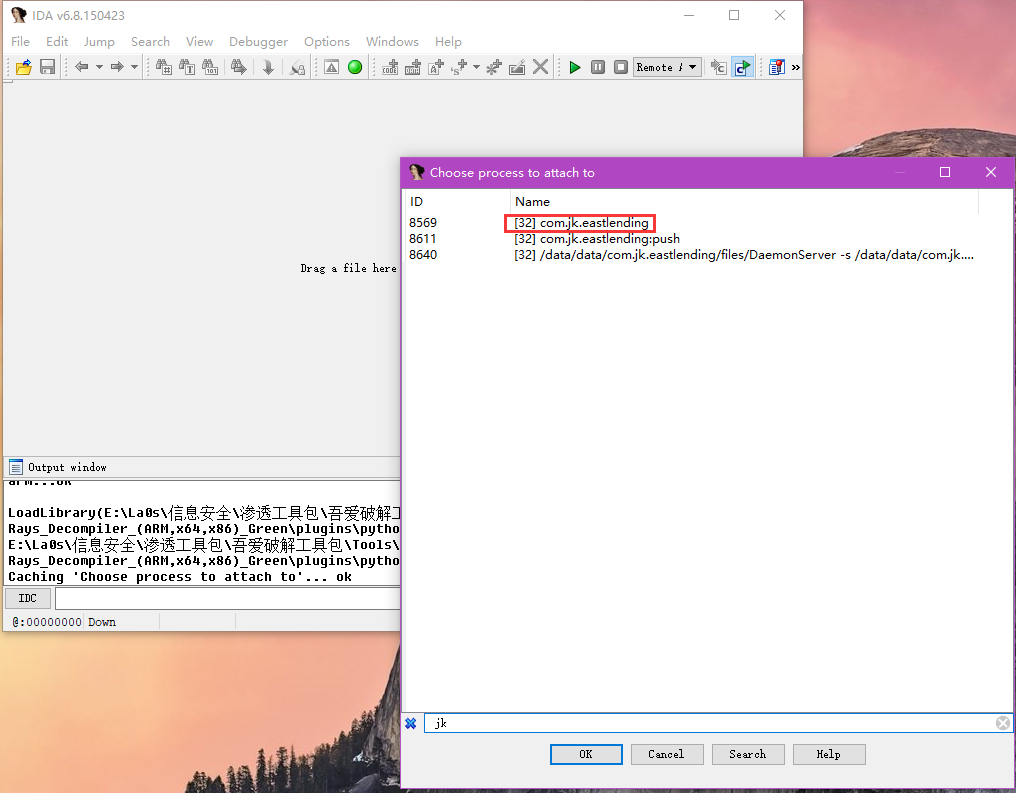
Task: Select process 8611 com.jk.eastlending:push
Action: (x=690, y=239)
